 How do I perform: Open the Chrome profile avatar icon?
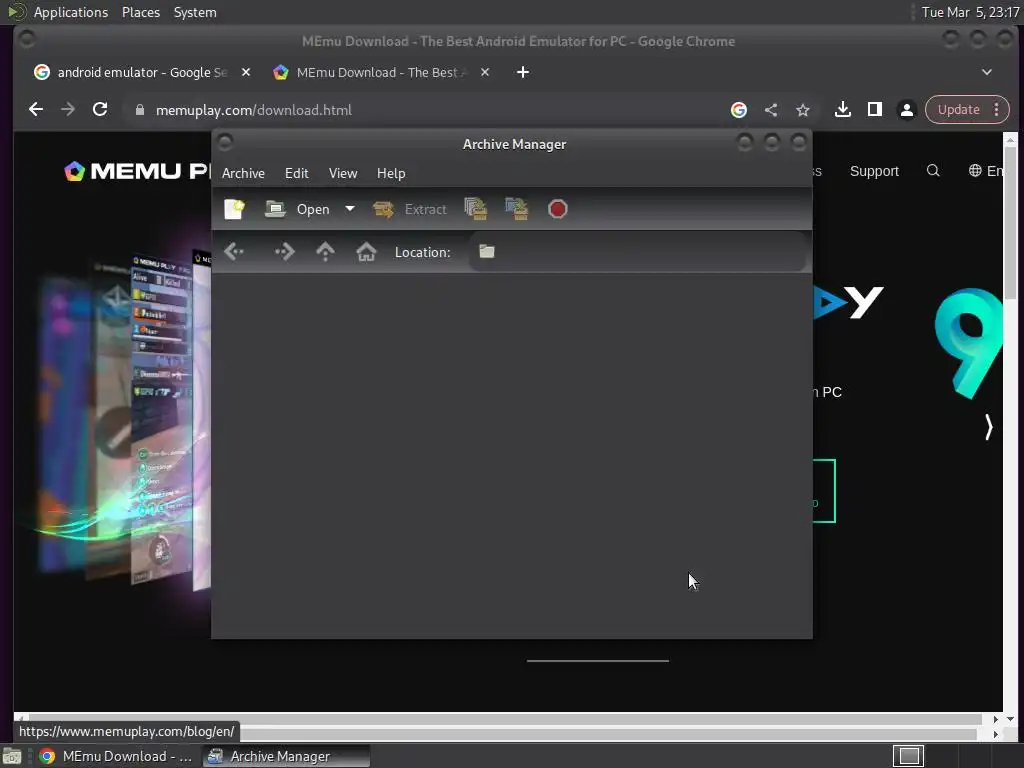(x=906, y=110)
